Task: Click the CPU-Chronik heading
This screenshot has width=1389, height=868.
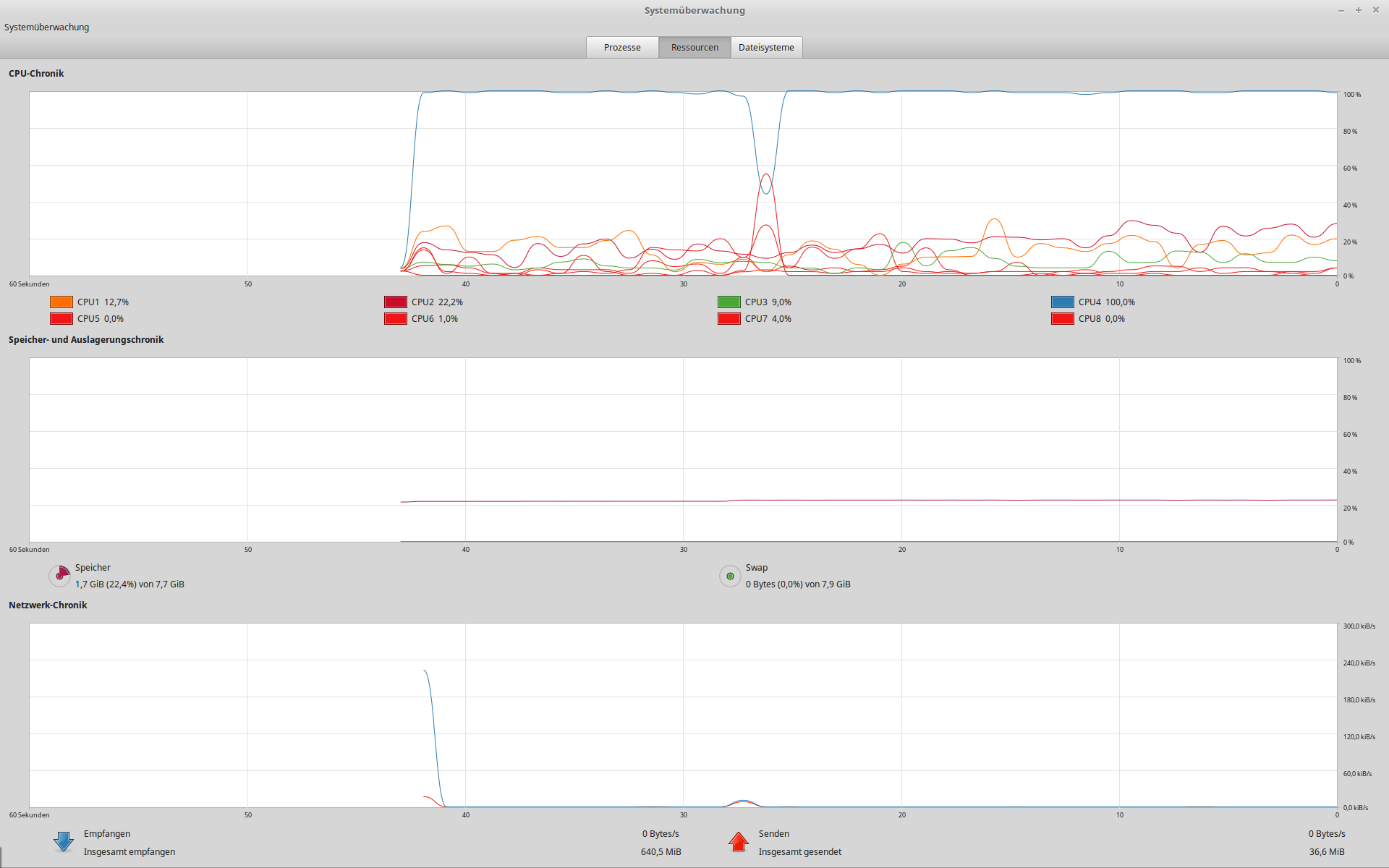Action: click(36, 74)
